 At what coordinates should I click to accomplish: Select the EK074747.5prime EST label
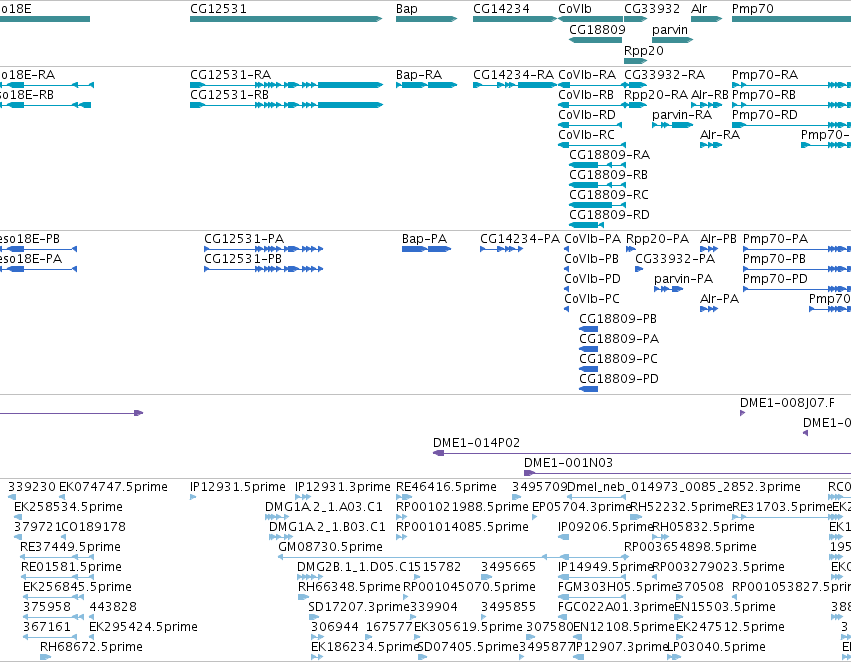coord(113,487)
